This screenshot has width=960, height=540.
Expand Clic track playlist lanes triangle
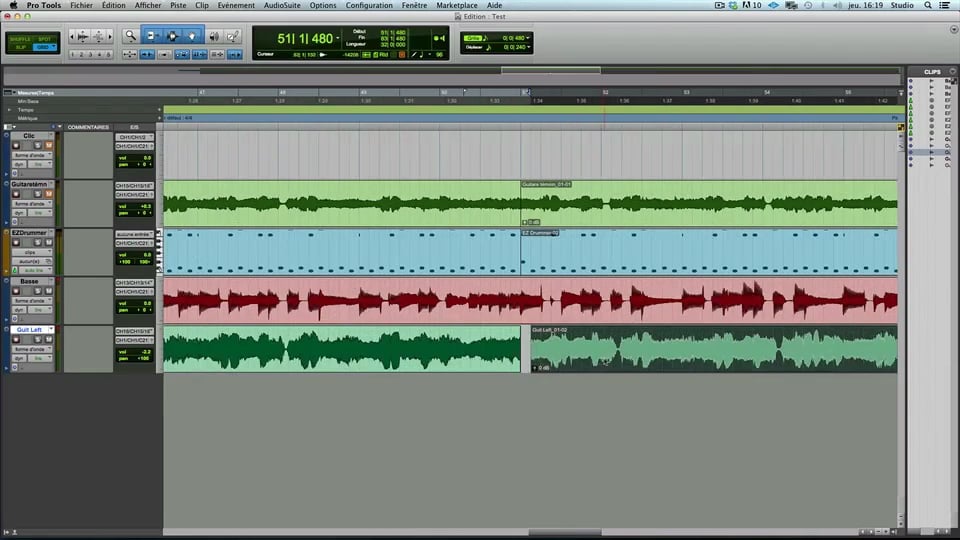(7, 174)
